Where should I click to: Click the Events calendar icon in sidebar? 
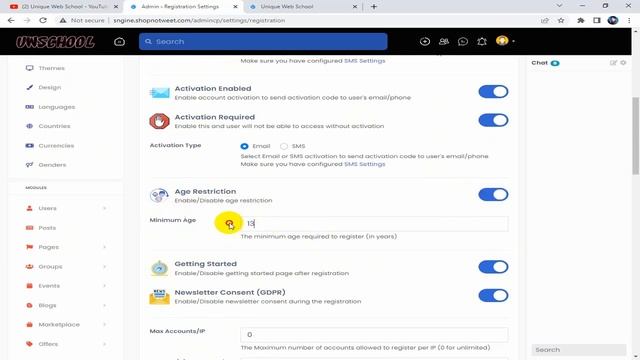(x=29, y=286)
